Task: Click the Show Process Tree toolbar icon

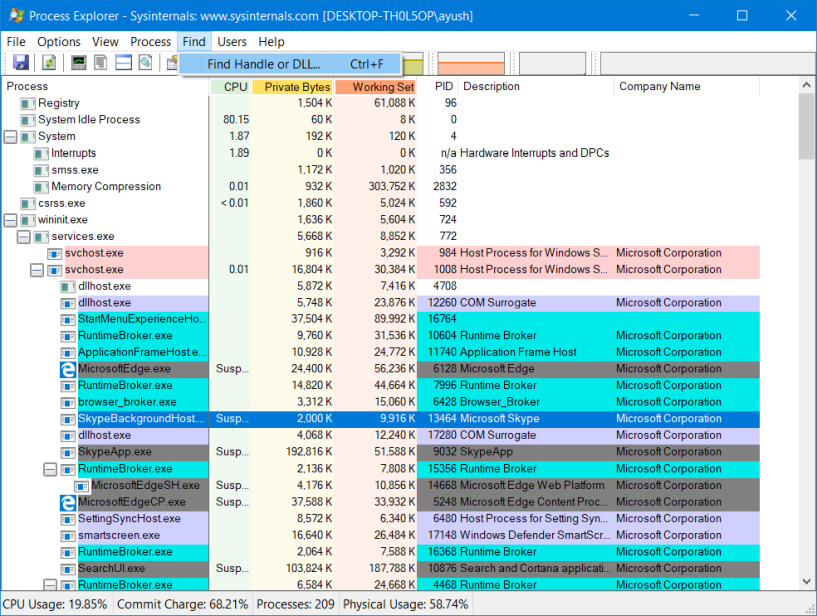Action: (x=101, y=63)
